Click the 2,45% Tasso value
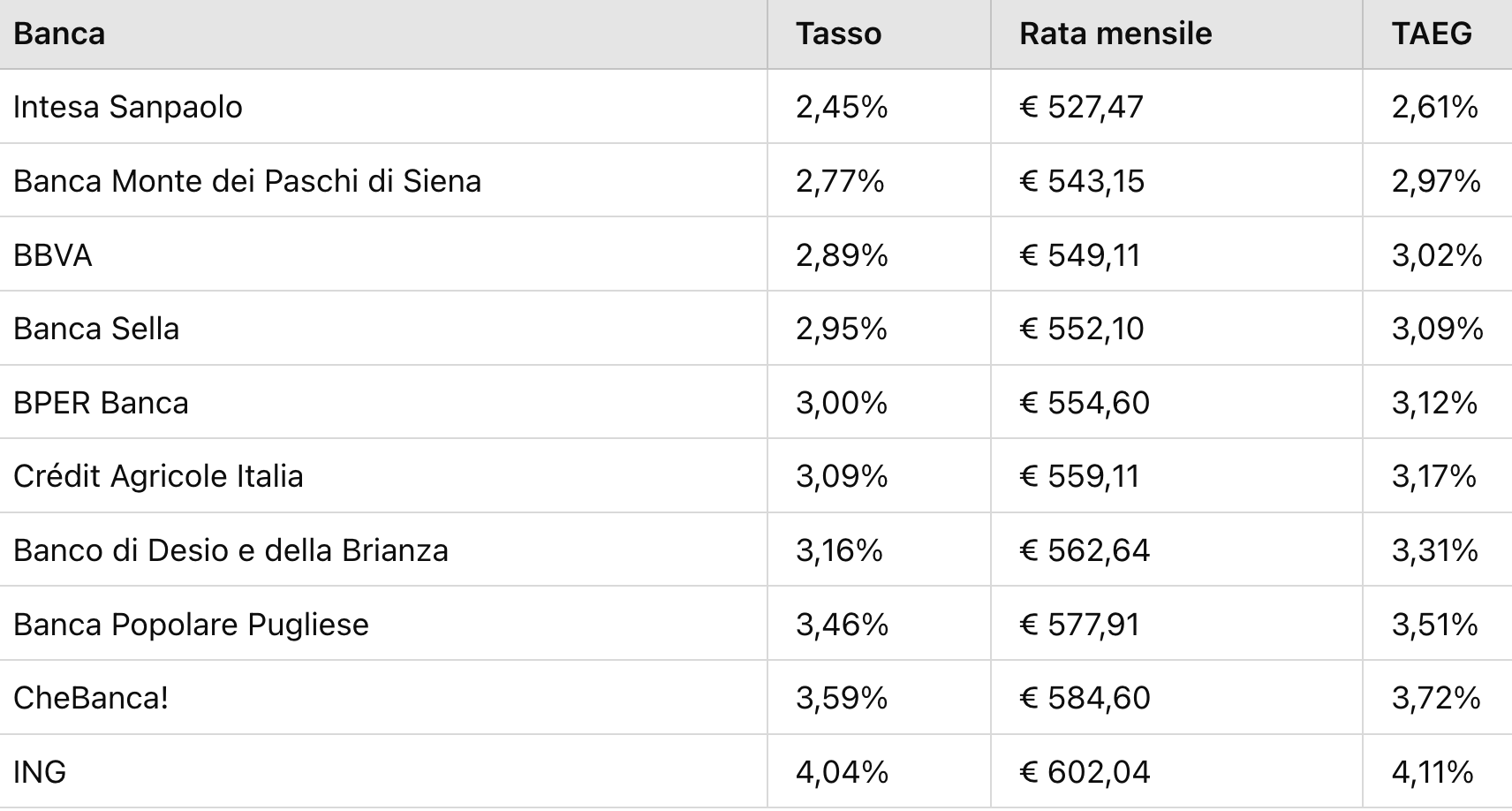Screen dimensions: 1512x811 [x=842, y=107]
